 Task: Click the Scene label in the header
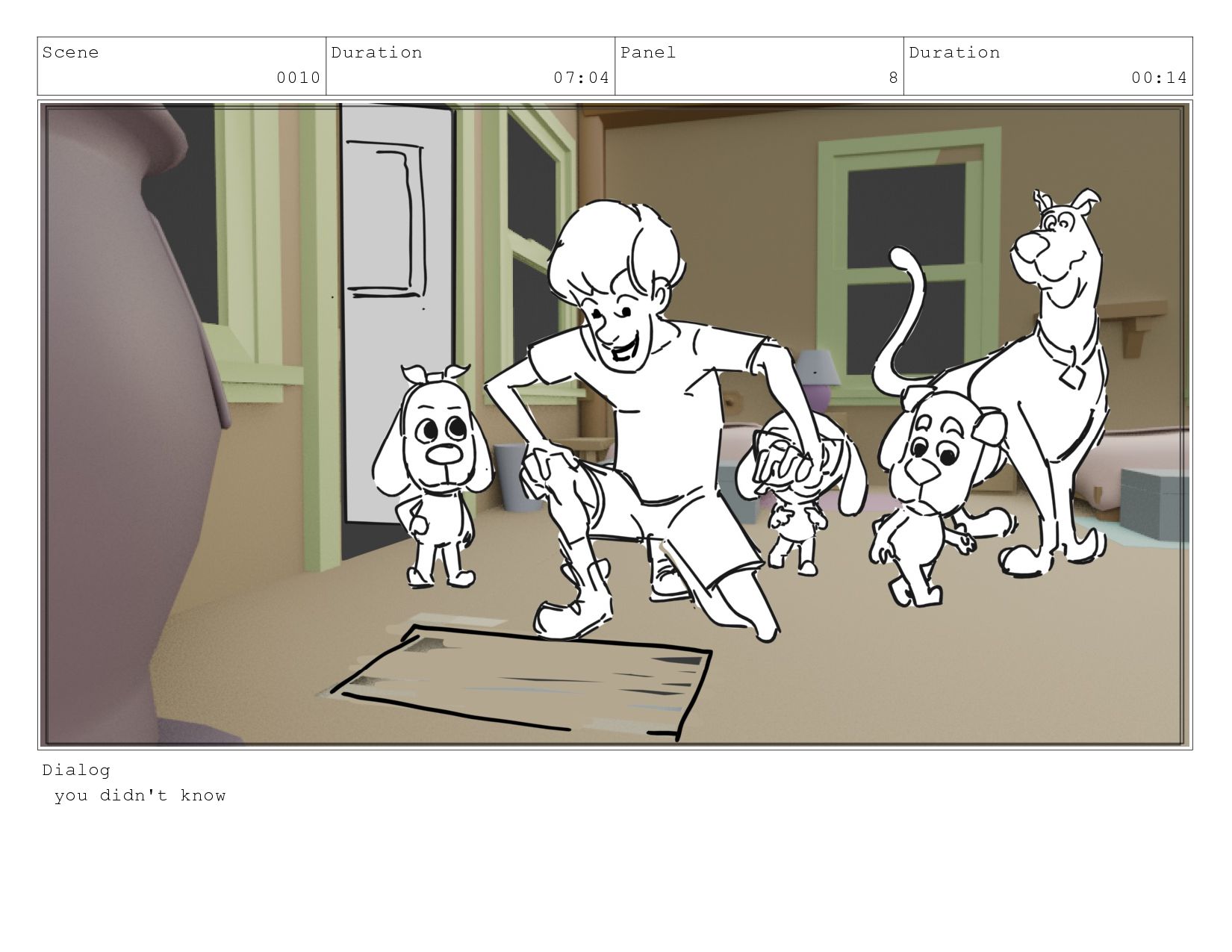tap(70, 52)
